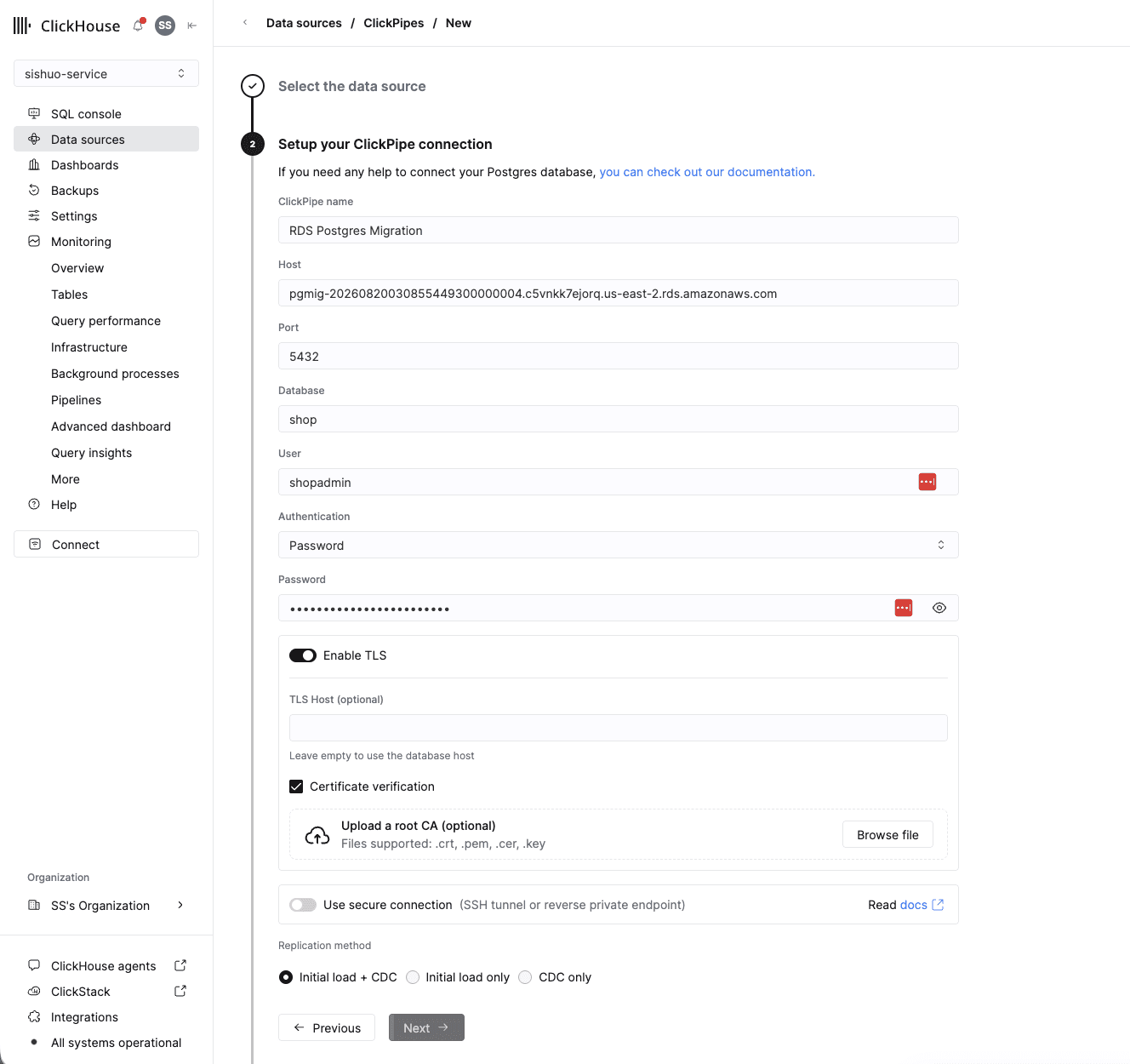The width and height of the screenshot is (1130, 1064).
Task: Go to Pipelines in the sidebar
Action: [x=77, y=400]
